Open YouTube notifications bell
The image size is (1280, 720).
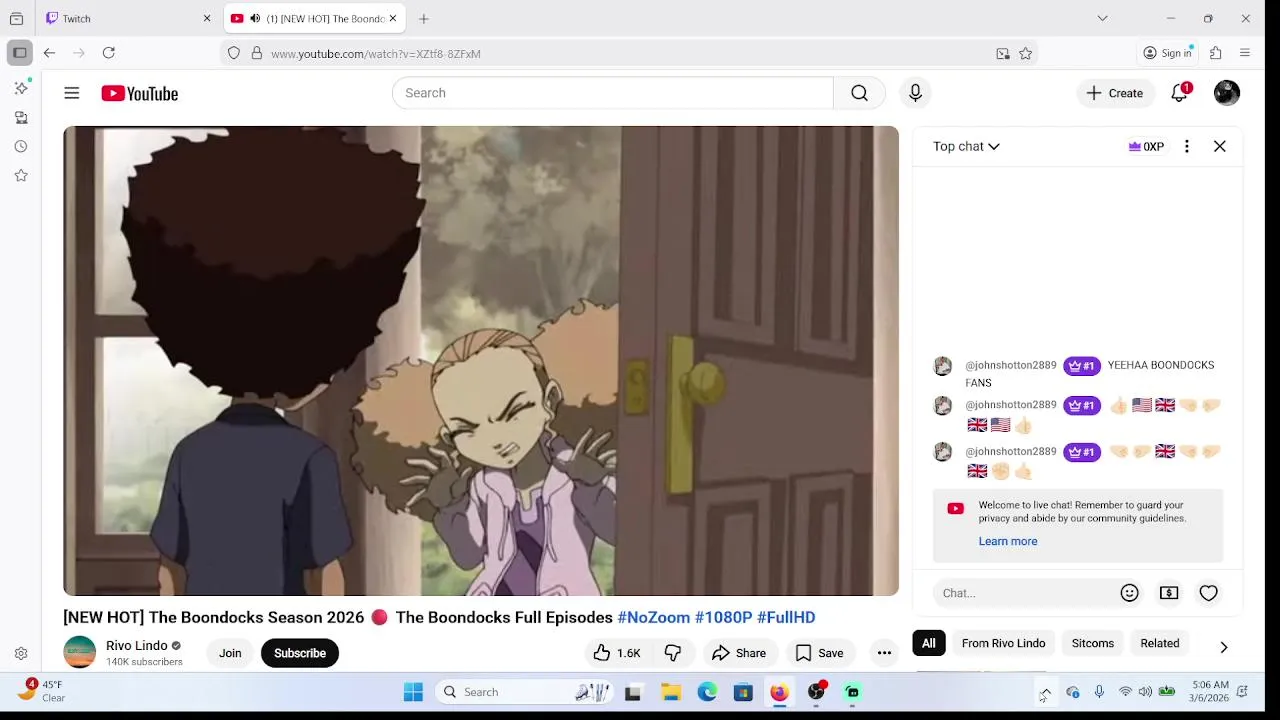[x=1180, y=93]
